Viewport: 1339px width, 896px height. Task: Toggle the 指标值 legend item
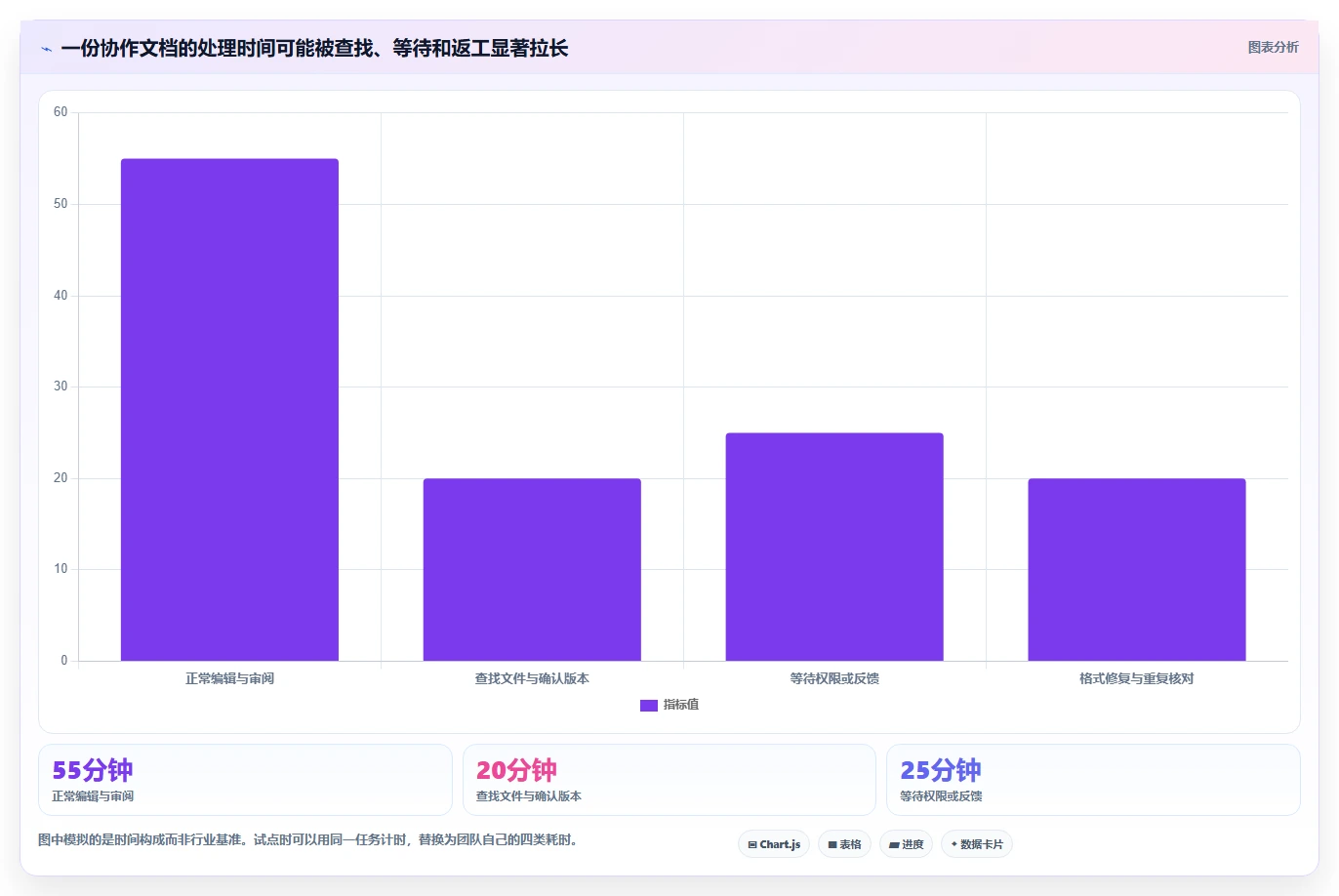tap(669, 705)
